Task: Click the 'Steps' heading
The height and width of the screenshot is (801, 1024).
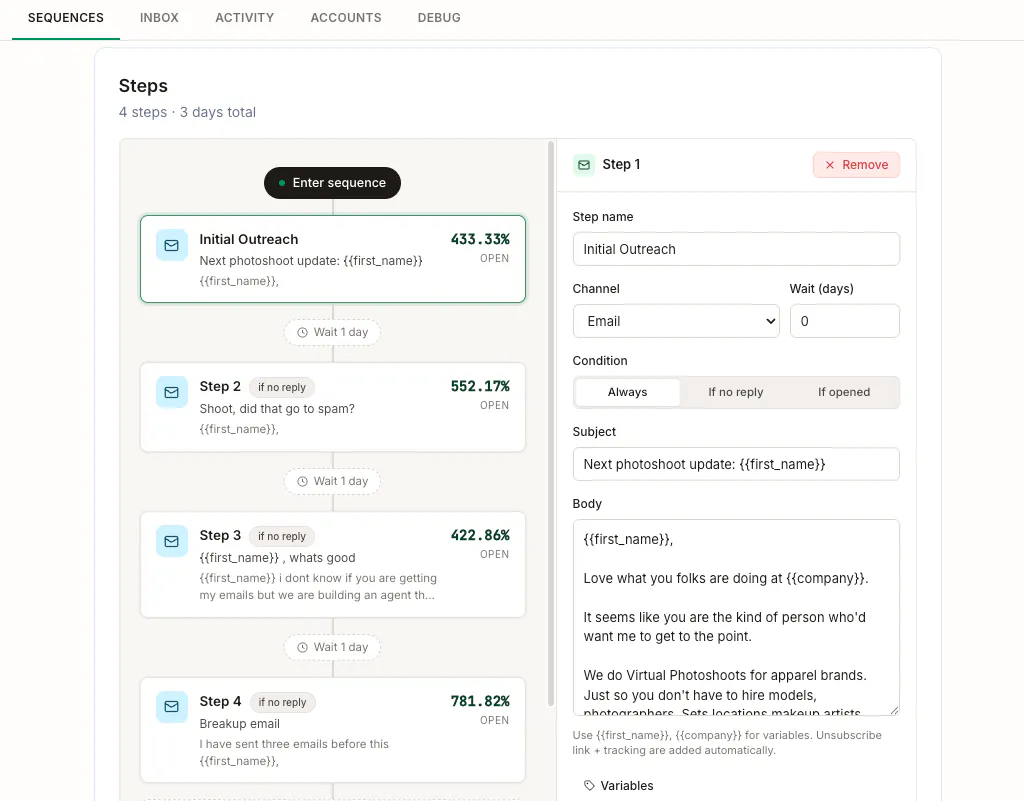Action: pos(143,86)
